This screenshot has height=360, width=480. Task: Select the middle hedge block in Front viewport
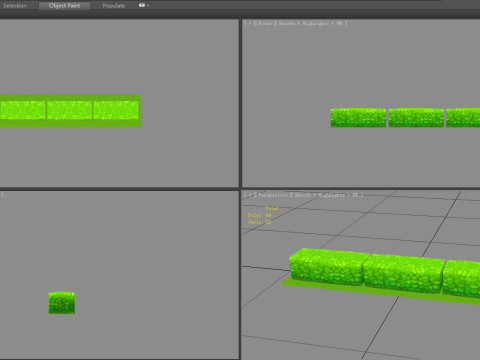click(416, 118)
